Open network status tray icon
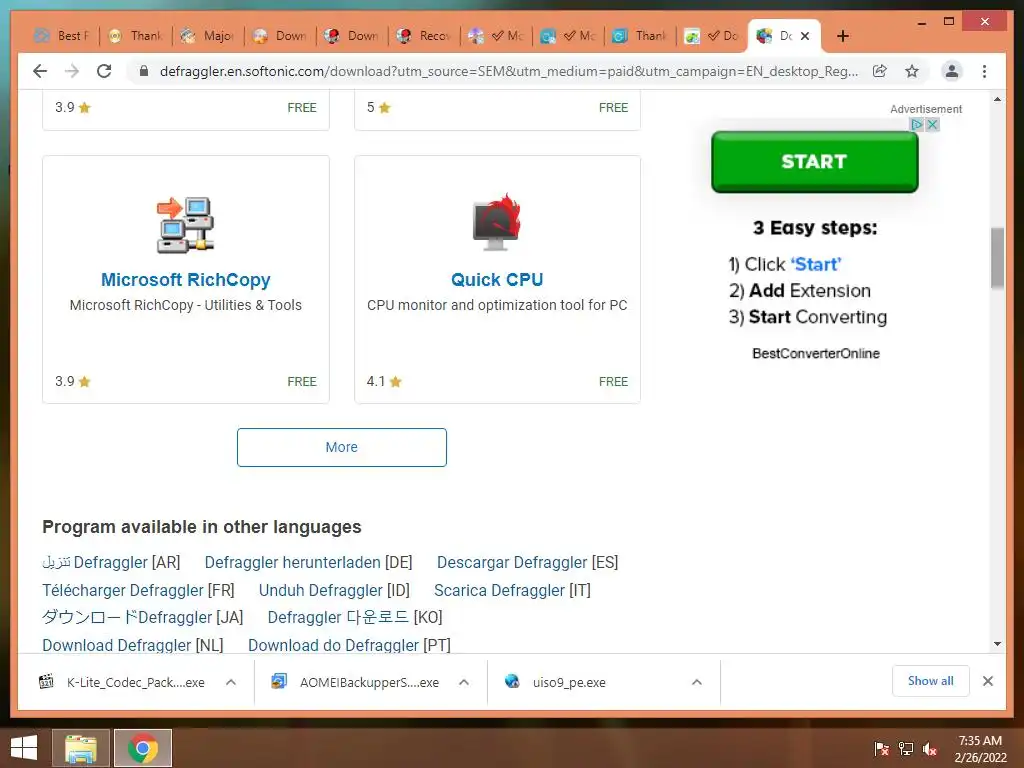This screenshot has width=1024, height=768. coord(906,749)
